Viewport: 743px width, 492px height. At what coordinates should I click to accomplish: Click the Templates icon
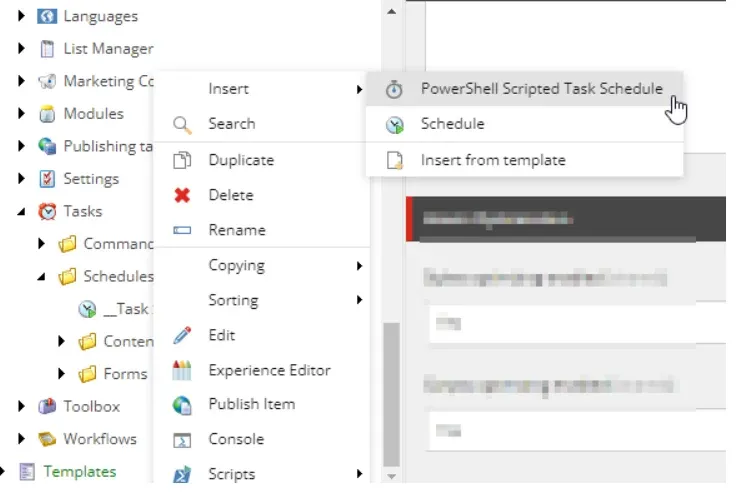(x=27, y=472)
